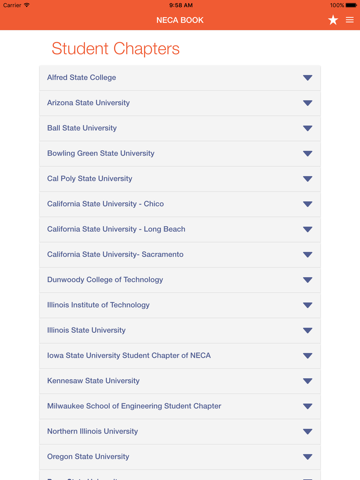This screenshot has width=360, height=480.
Task: Open the hamburger menu icon
Action: [x=350, y=20]
